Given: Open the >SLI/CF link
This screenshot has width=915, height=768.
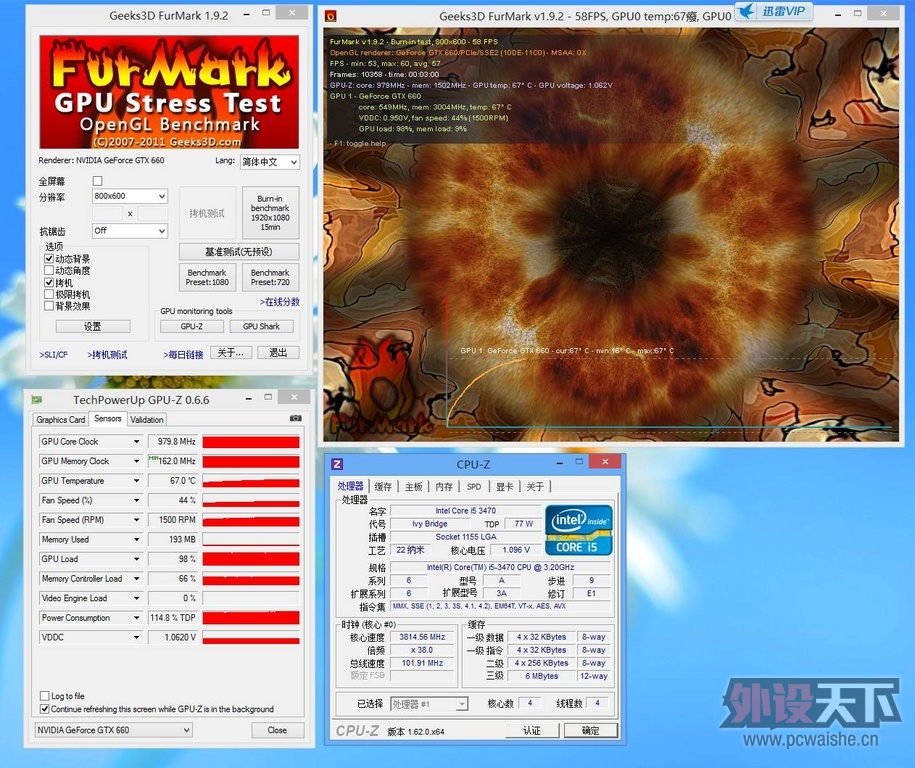Looking at the screenshot, I should pos(54,354).
